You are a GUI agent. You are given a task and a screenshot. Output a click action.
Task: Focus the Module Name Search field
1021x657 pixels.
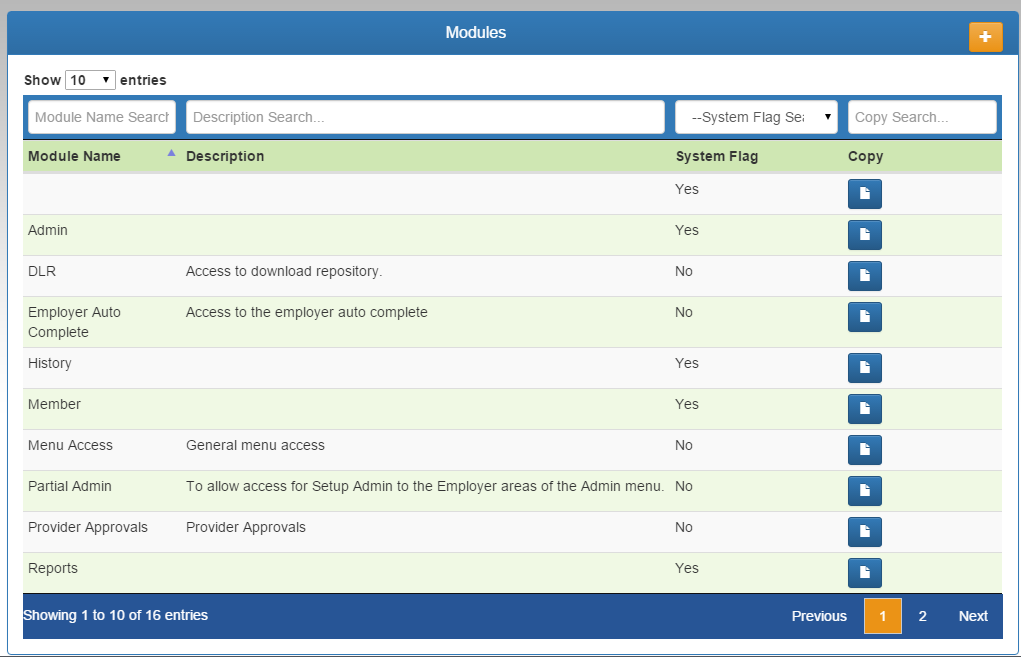101,117
